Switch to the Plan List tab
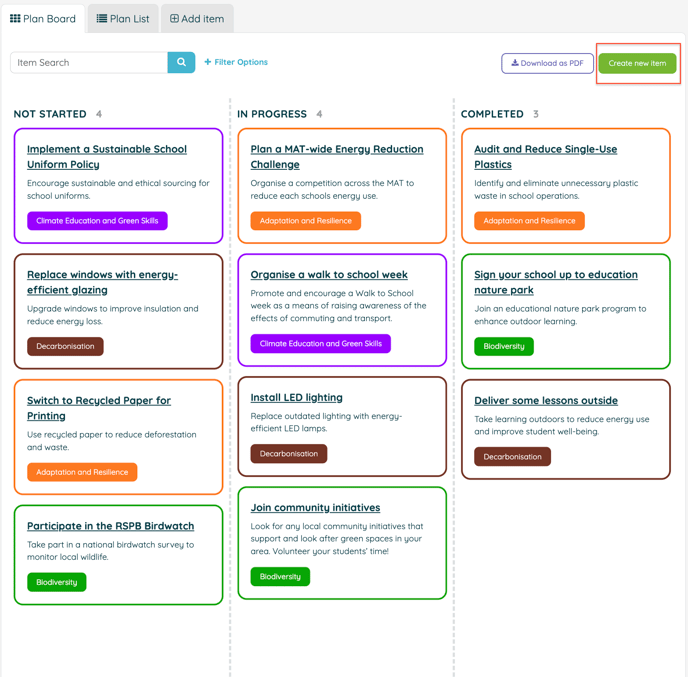The width and height of the screenshot is (688, 677). pyautogui.click(x=123, y=18)
